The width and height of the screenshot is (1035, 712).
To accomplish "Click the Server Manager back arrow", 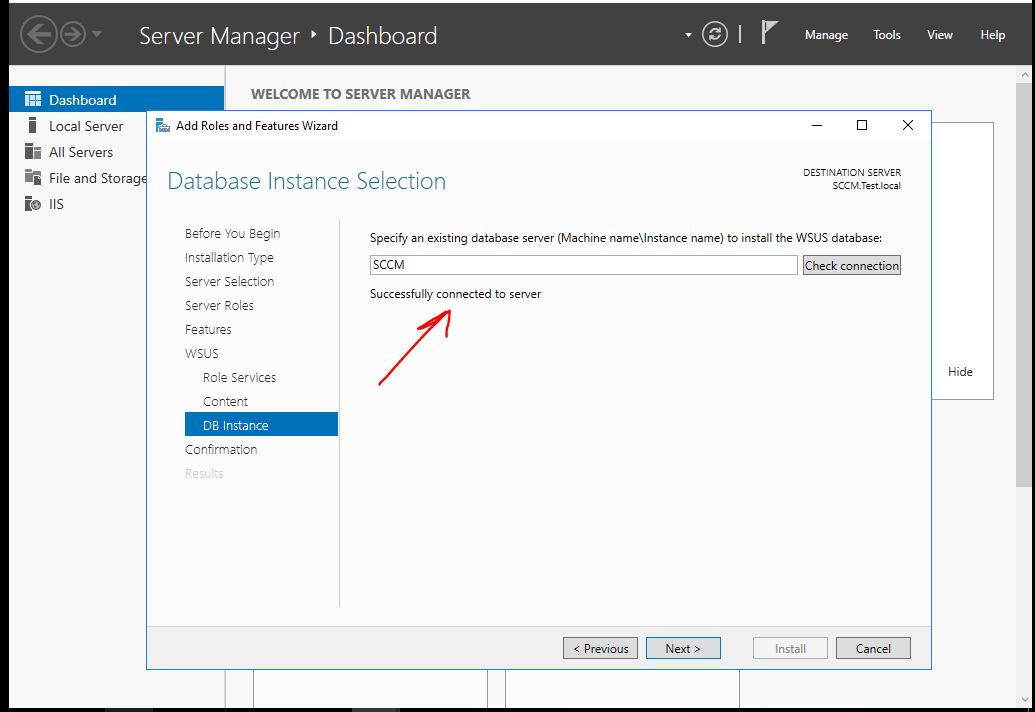I will [38, 34].
